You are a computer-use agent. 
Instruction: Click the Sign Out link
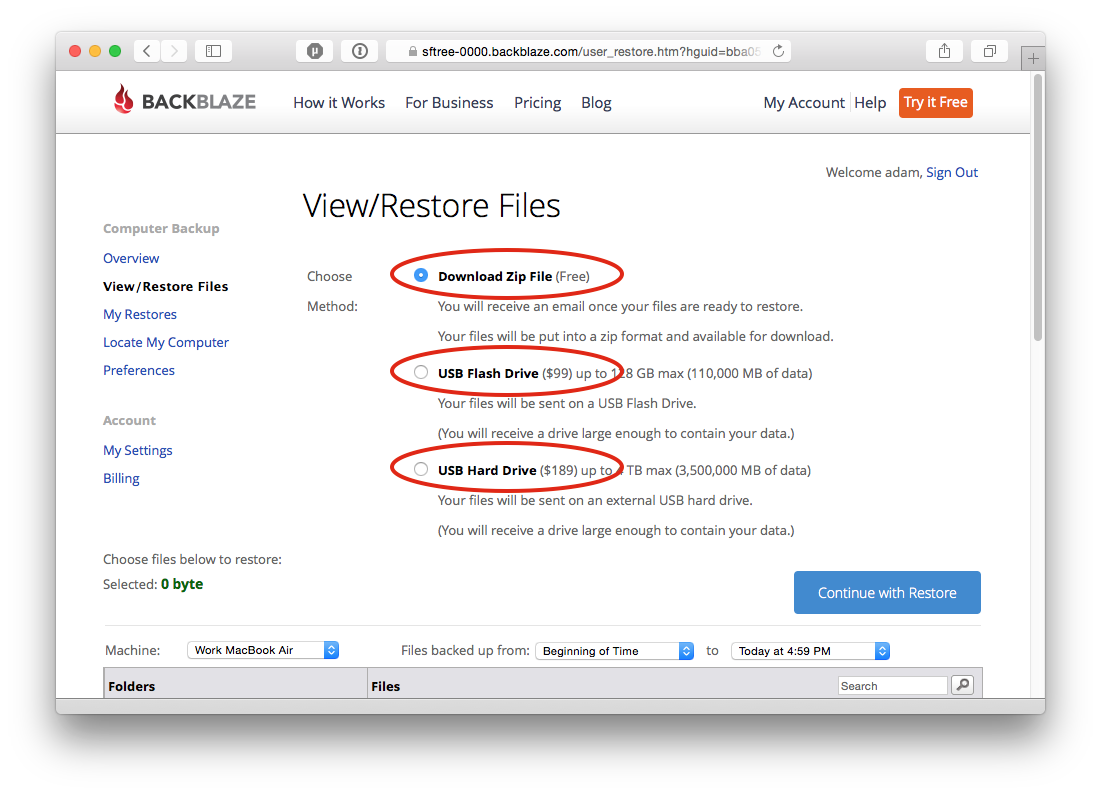[x=951, y=172]
